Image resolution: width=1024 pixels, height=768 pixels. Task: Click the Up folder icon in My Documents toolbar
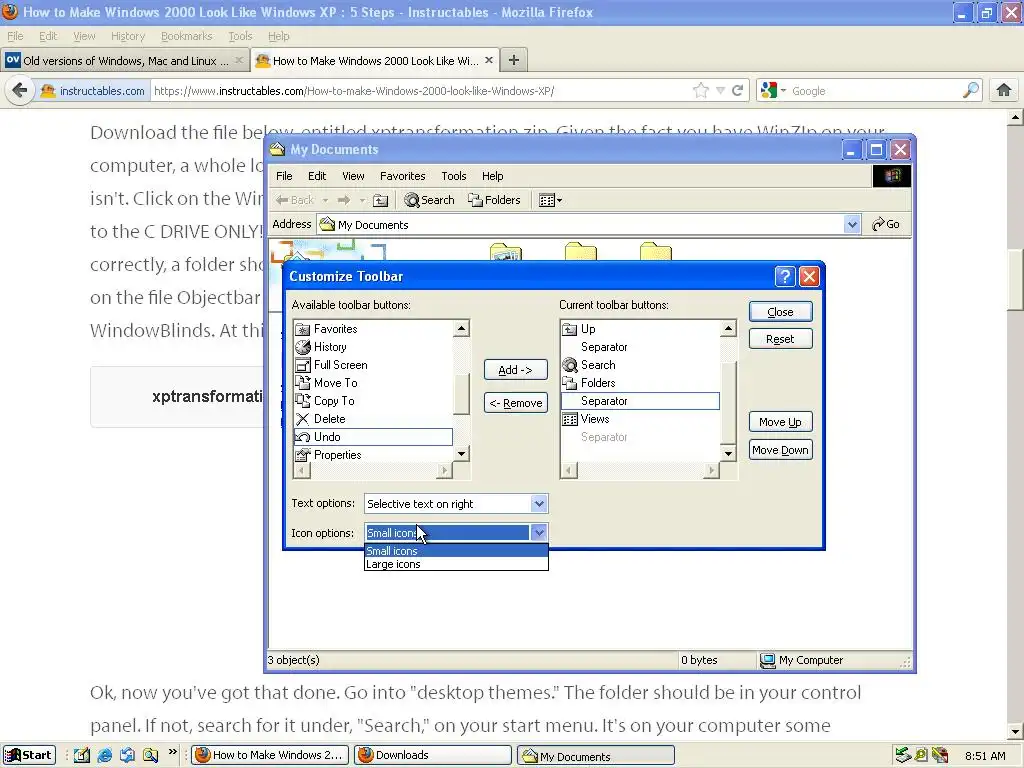click(381, 200)
